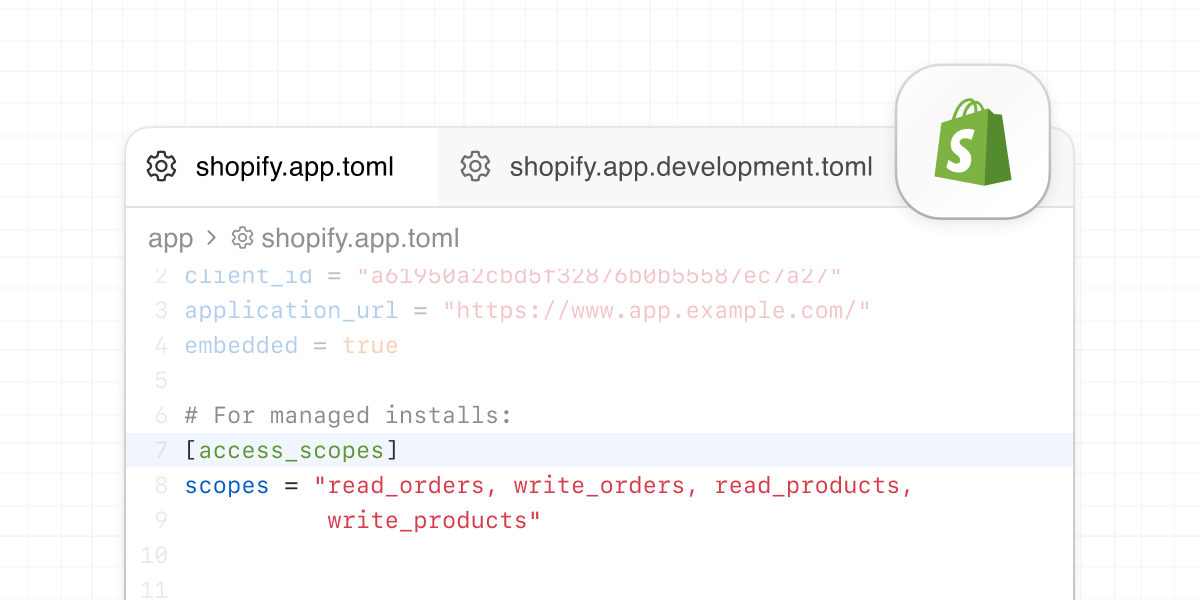Screen dimensions: 1200x600
Task: Click 'read_orders' in the scopes string
Action: point(405,486)
